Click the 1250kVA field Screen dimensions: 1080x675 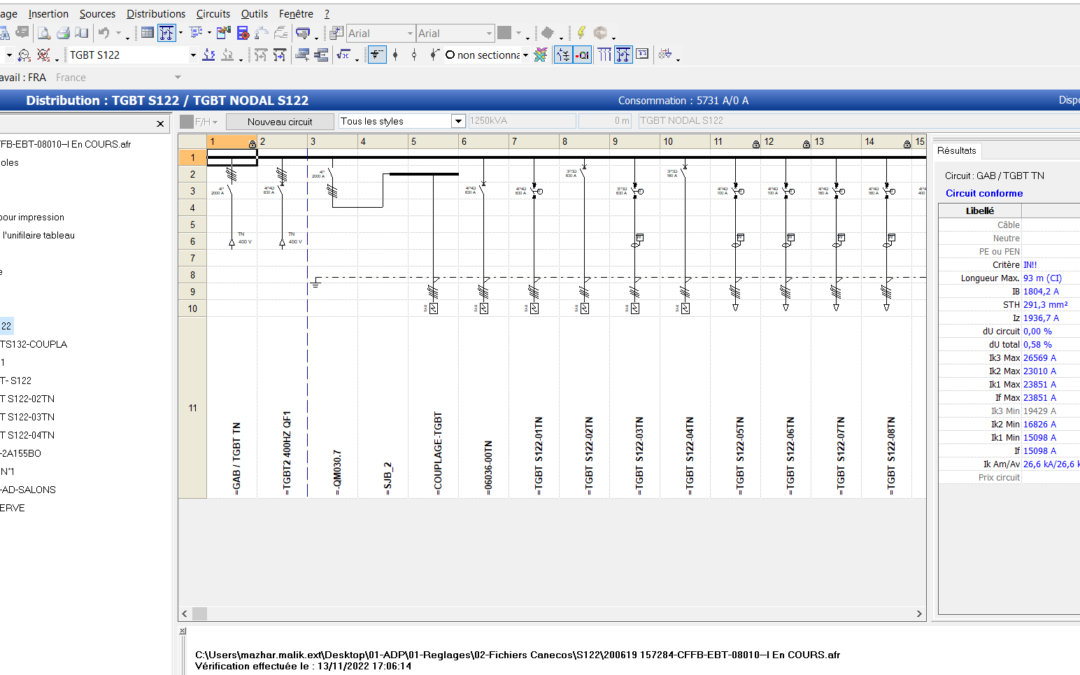(x=522, y=121)
